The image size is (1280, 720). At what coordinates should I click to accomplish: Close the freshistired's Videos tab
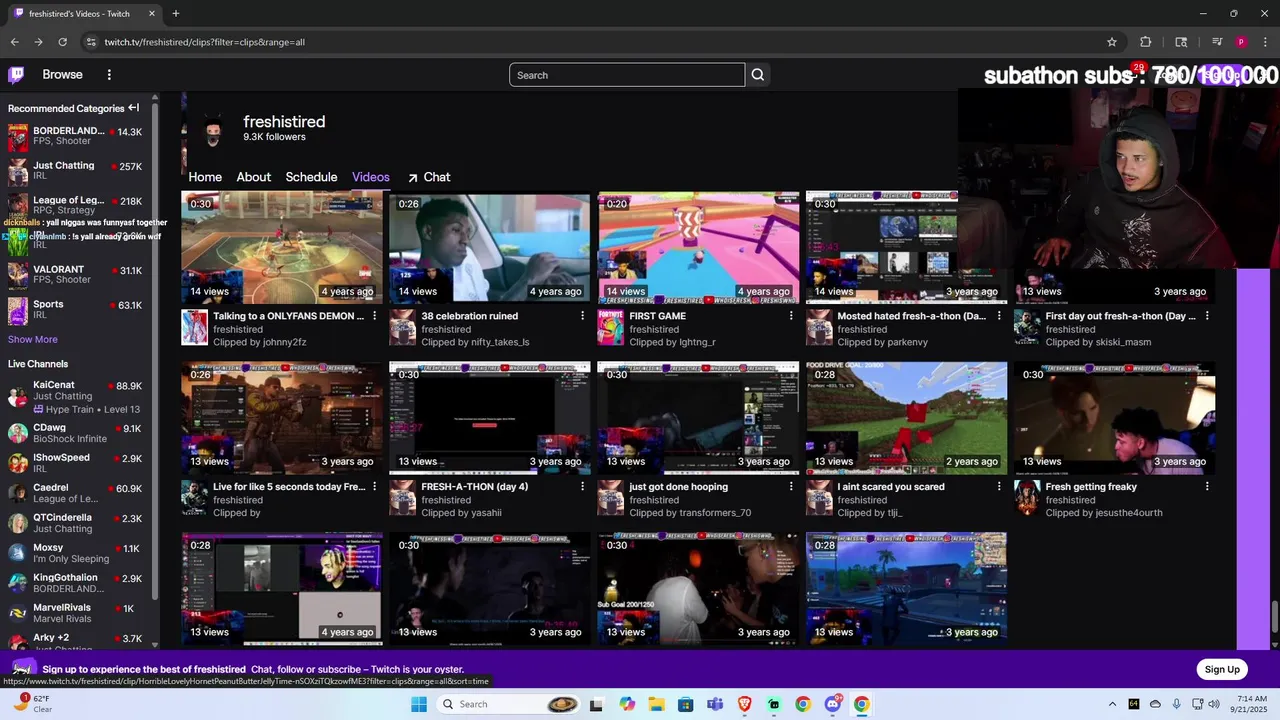[x=152, y=14]
